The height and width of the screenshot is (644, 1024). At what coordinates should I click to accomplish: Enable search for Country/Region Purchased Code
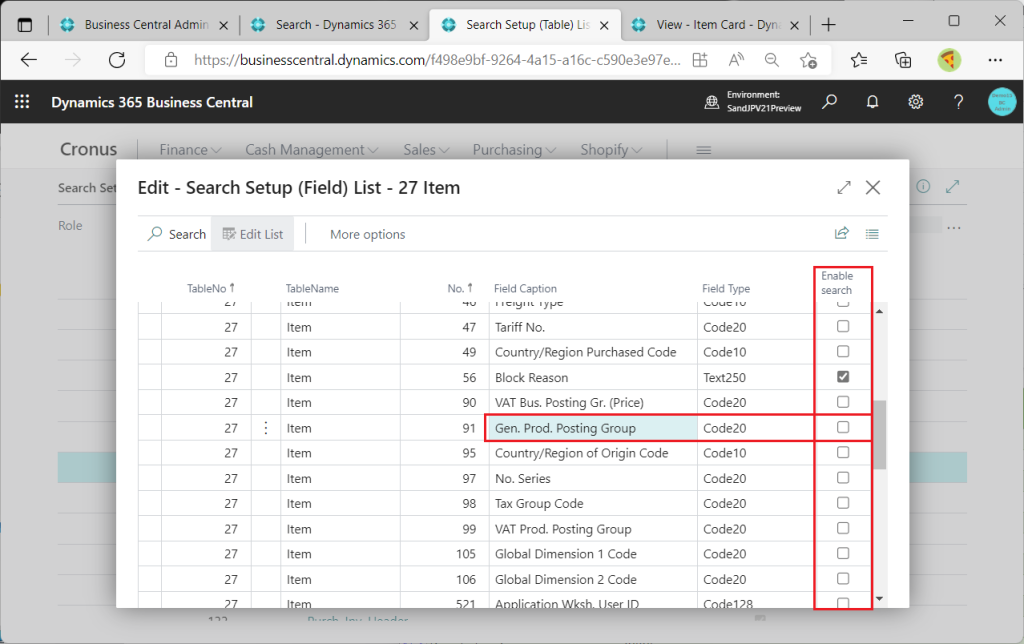[843, 351]
